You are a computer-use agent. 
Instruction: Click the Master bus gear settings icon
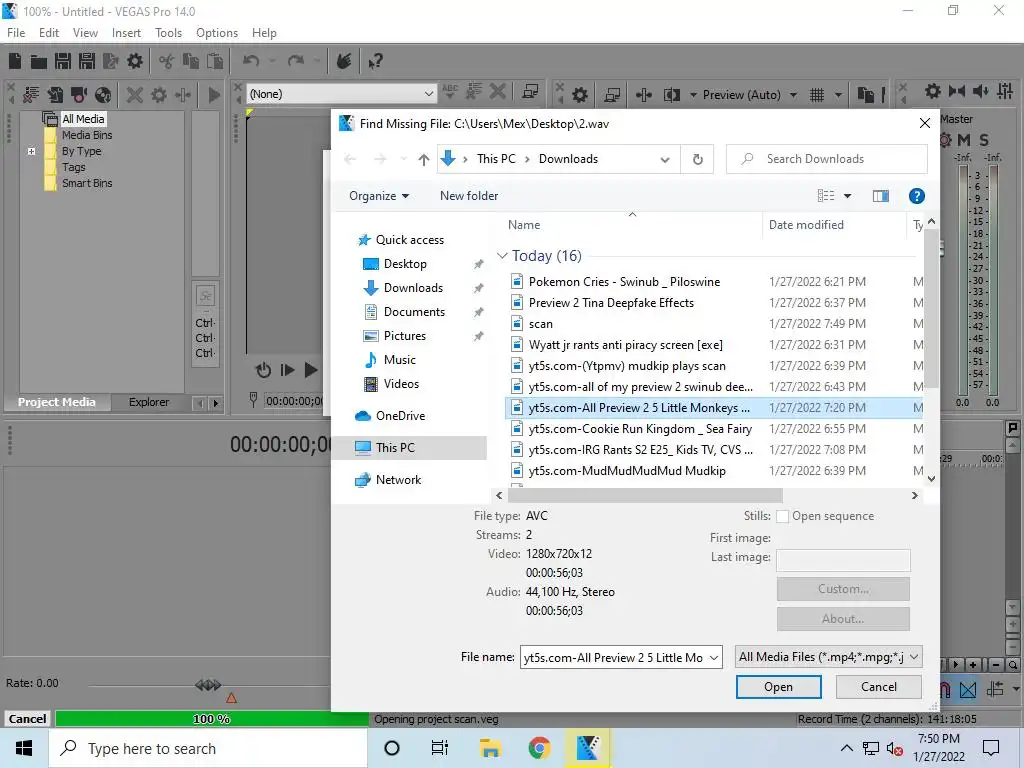click(x=933, y=91)
